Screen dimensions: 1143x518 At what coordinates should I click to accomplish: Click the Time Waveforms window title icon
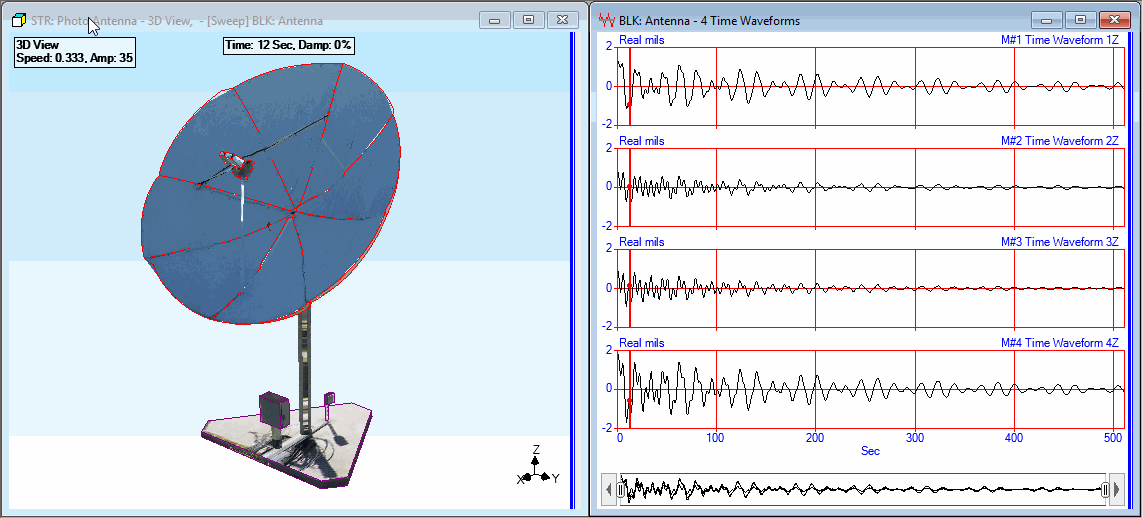605,20
